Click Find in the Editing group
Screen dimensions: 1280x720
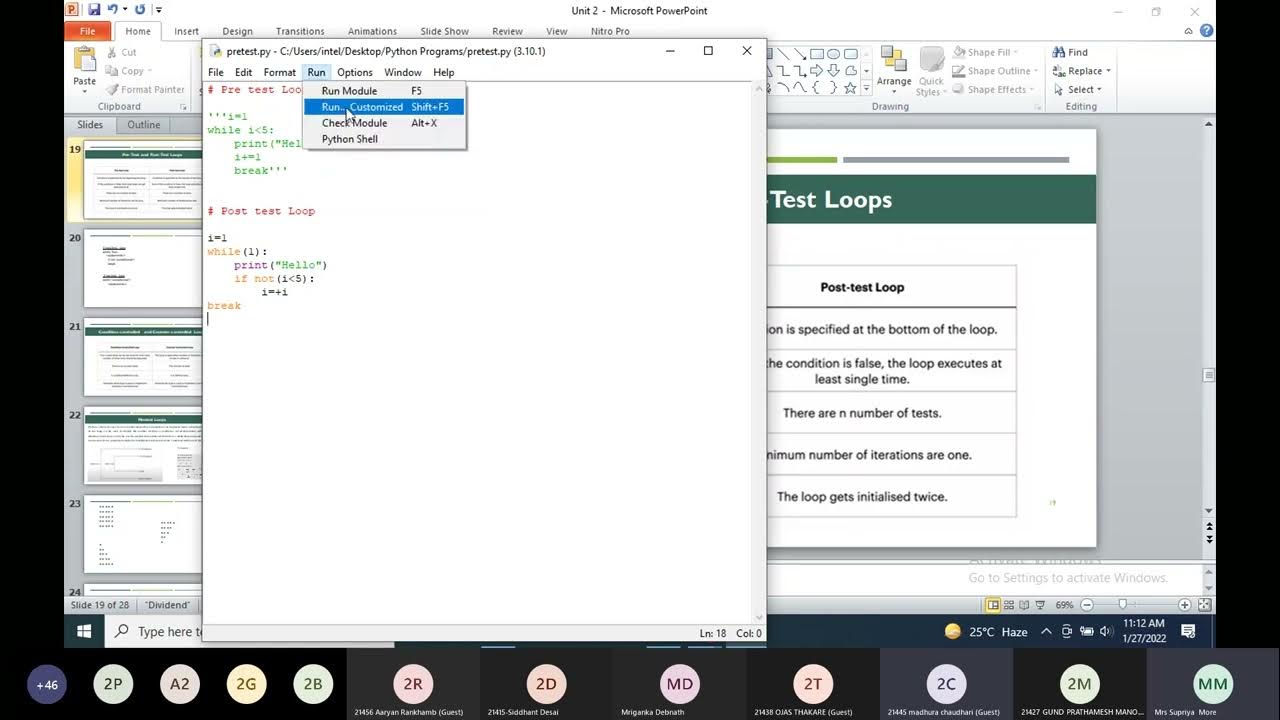[x=1070, y=52]
